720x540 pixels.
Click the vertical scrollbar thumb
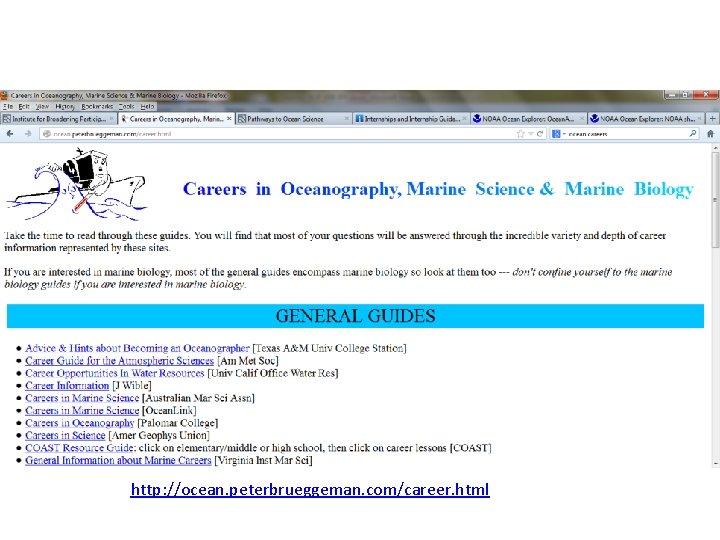coord(715,200)
